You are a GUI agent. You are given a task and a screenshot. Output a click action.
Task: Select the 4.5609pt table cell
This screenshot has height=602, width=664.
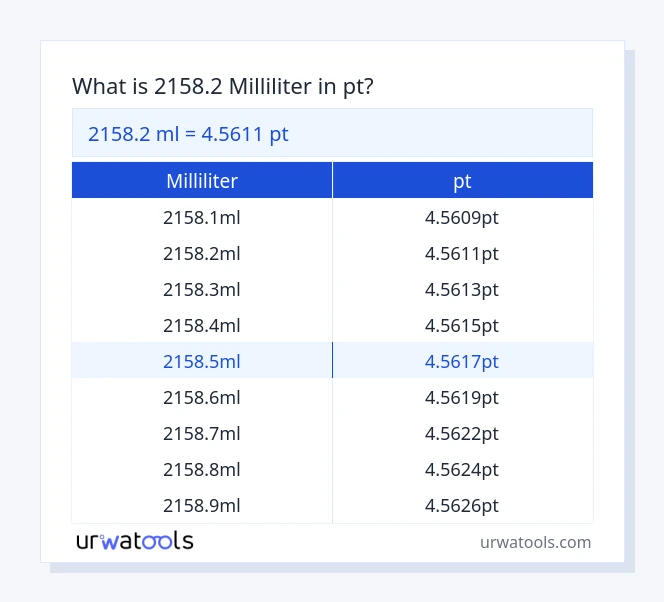462,217
